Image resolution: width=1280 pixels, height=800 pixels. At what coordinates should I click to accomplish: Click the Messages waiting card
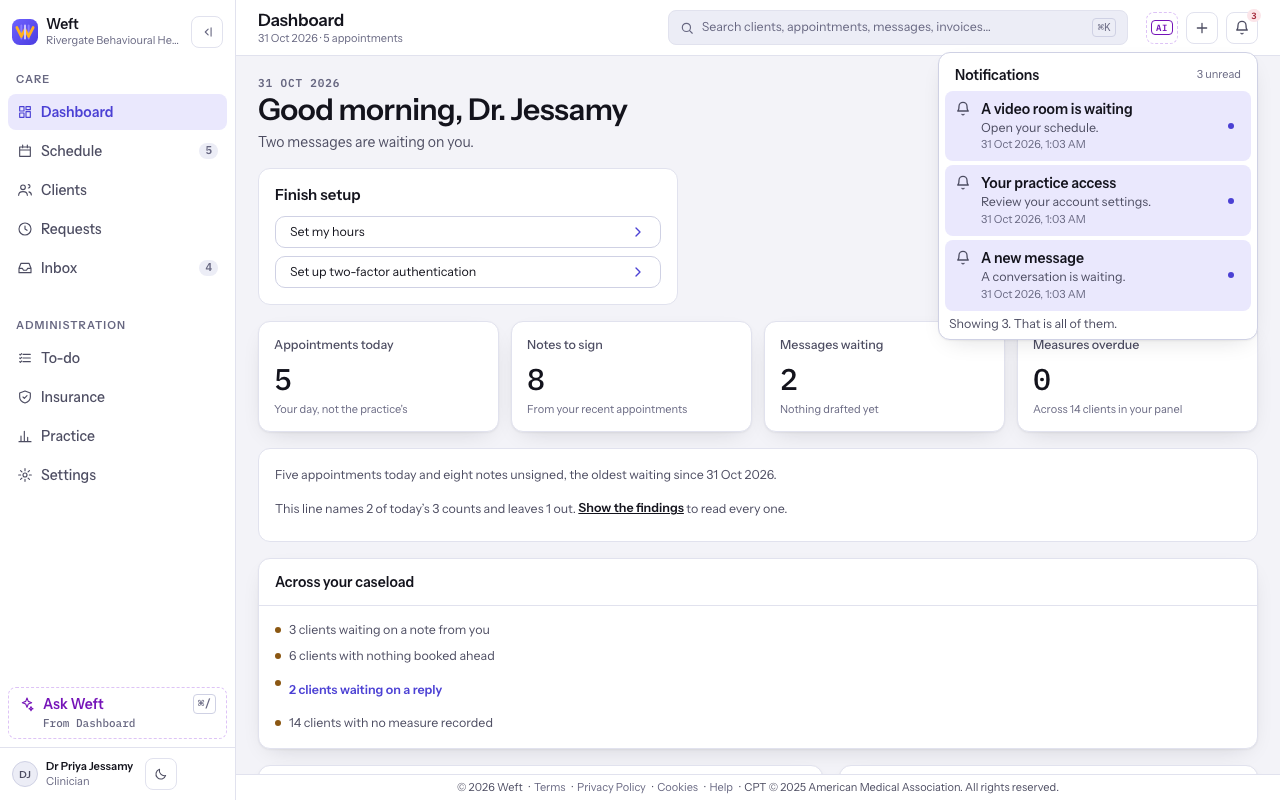click(884, 376)
